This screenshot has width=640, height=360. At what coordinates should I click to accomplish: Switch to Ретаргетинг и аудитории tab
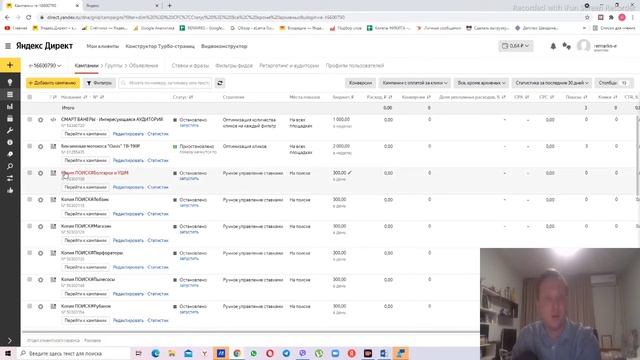pyautogui.click(x=289, y=65)
